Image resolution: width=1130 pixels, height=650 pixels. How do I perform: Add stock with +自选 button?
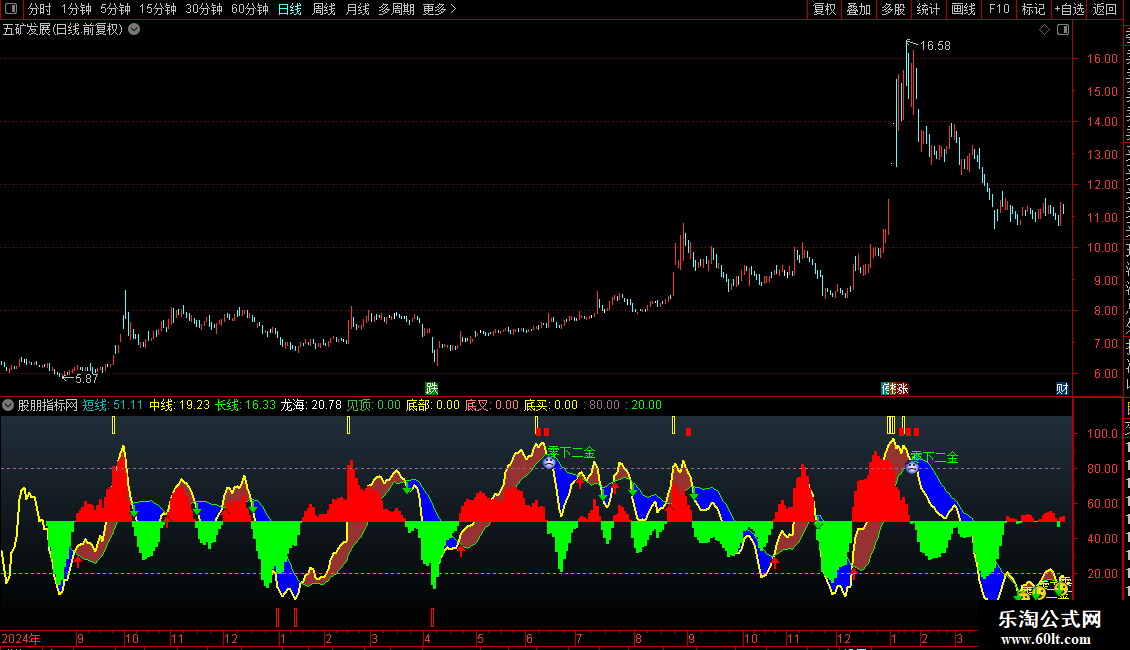[x=1069, y=9]
